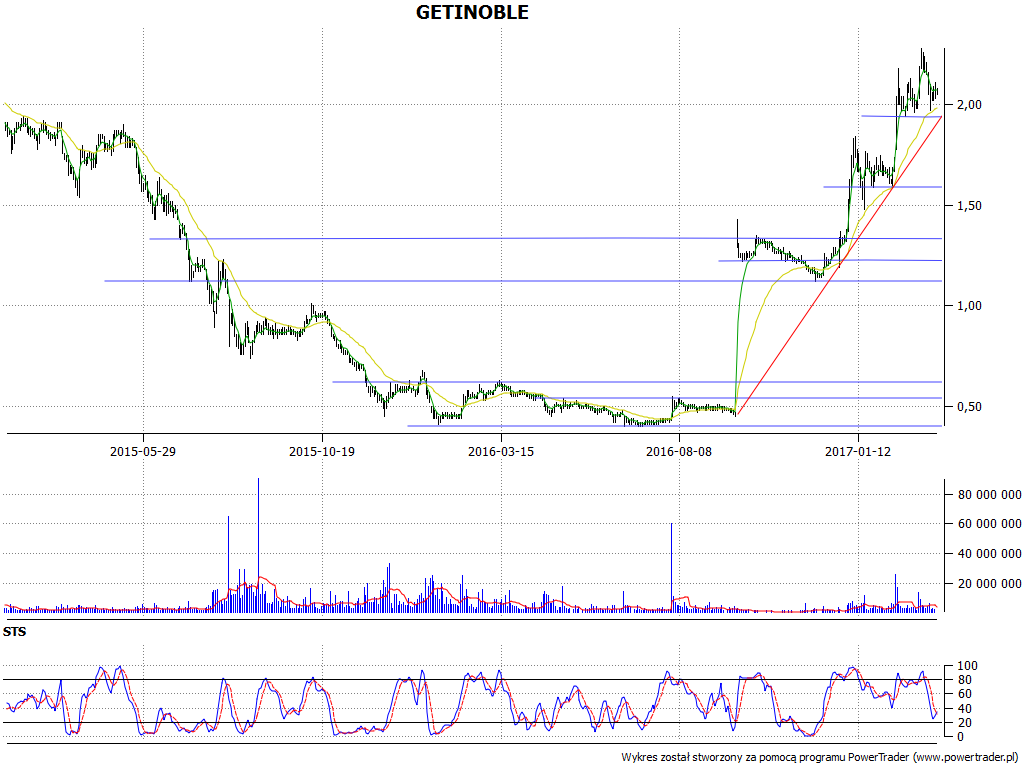This screenshot has height=768, width=1024.
Task: Click the 40 000 000 volume label
Action: coord(989,554)
